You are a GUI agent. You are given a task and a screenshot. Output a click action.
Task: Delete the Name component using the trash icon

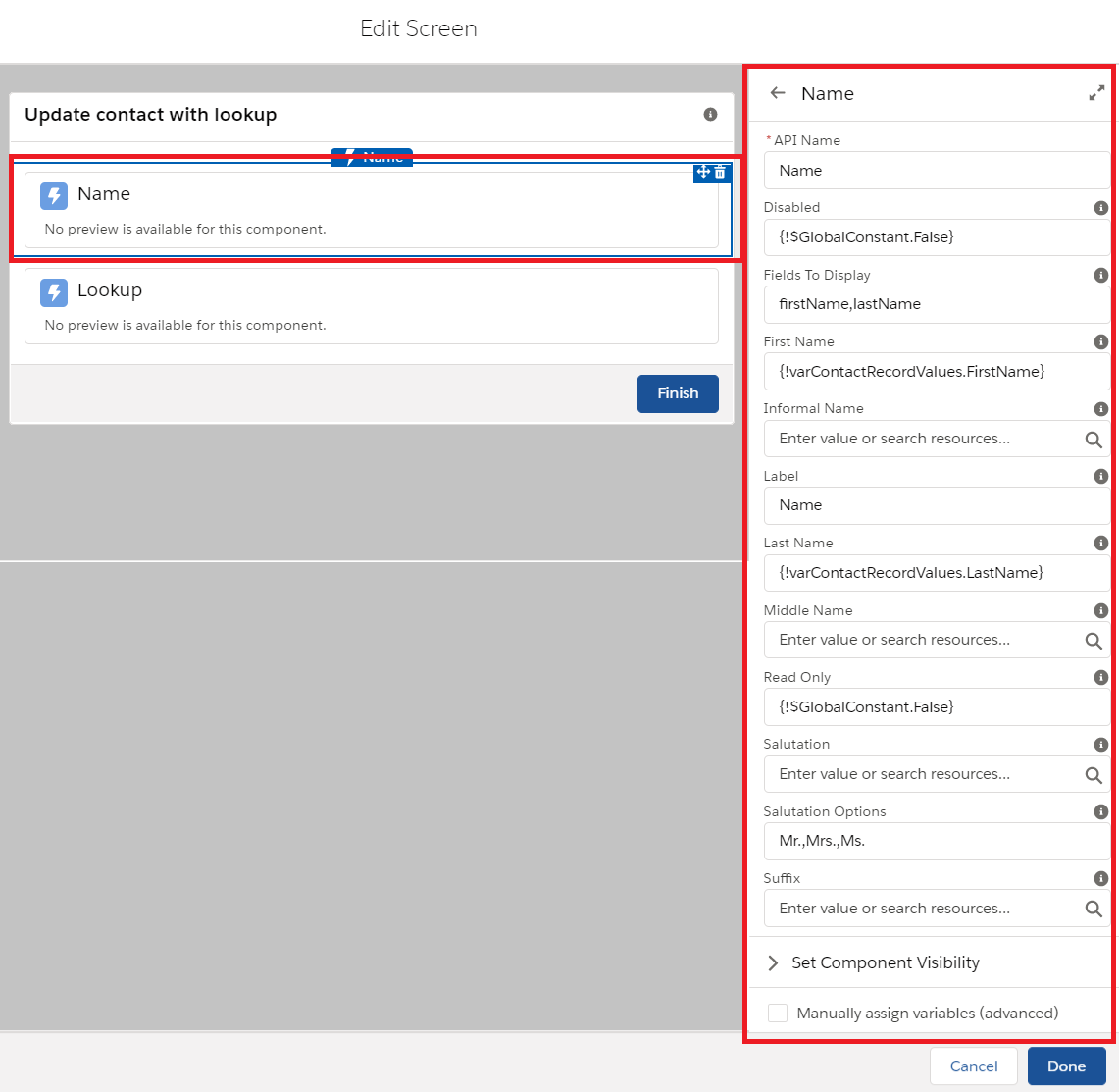click(720, 172)
